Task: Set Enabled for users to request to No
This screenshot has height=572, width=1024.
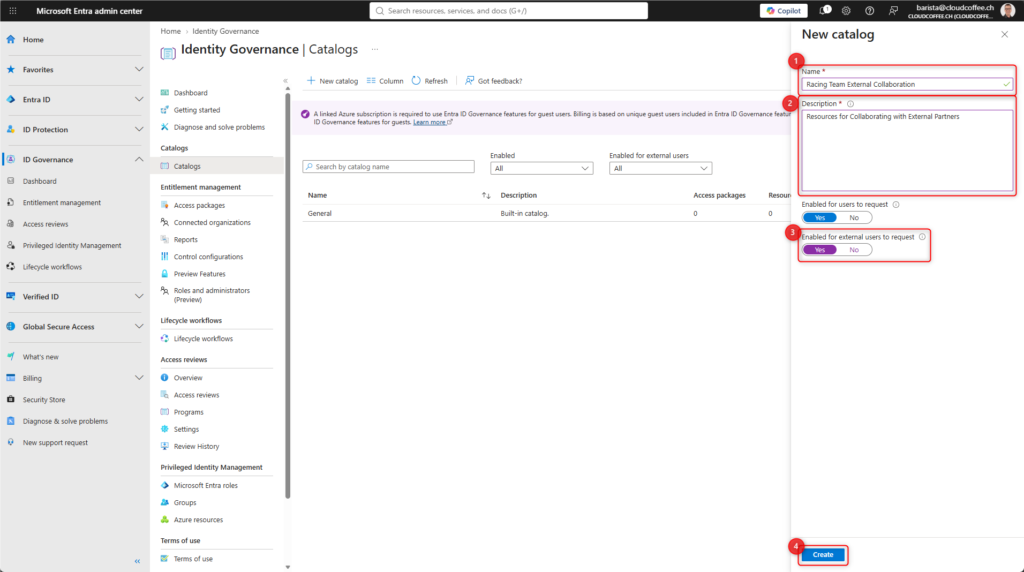Action: [854, 217]
